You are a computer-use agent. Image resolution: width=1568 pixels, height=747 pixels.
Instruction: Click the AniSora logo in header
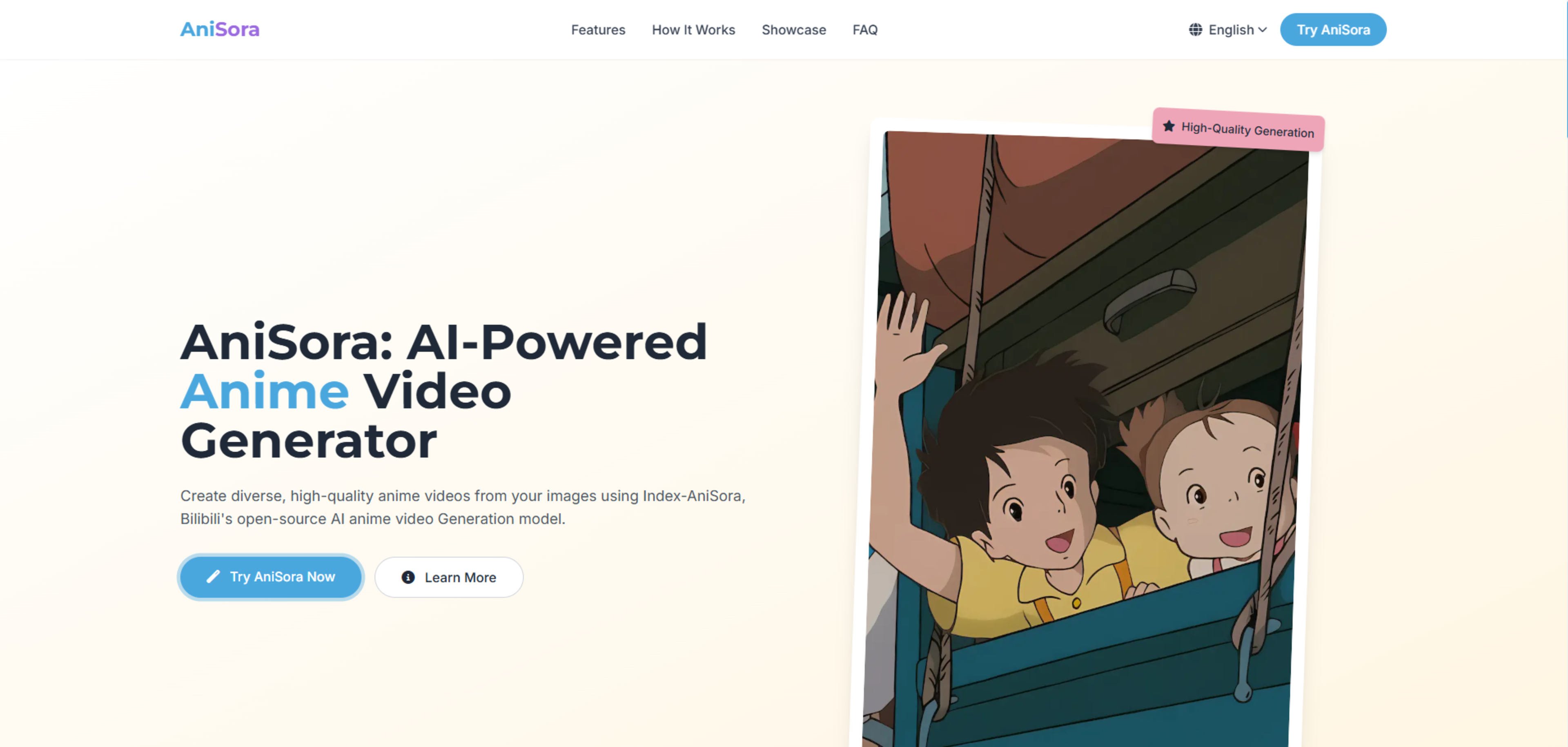(220, 29)
